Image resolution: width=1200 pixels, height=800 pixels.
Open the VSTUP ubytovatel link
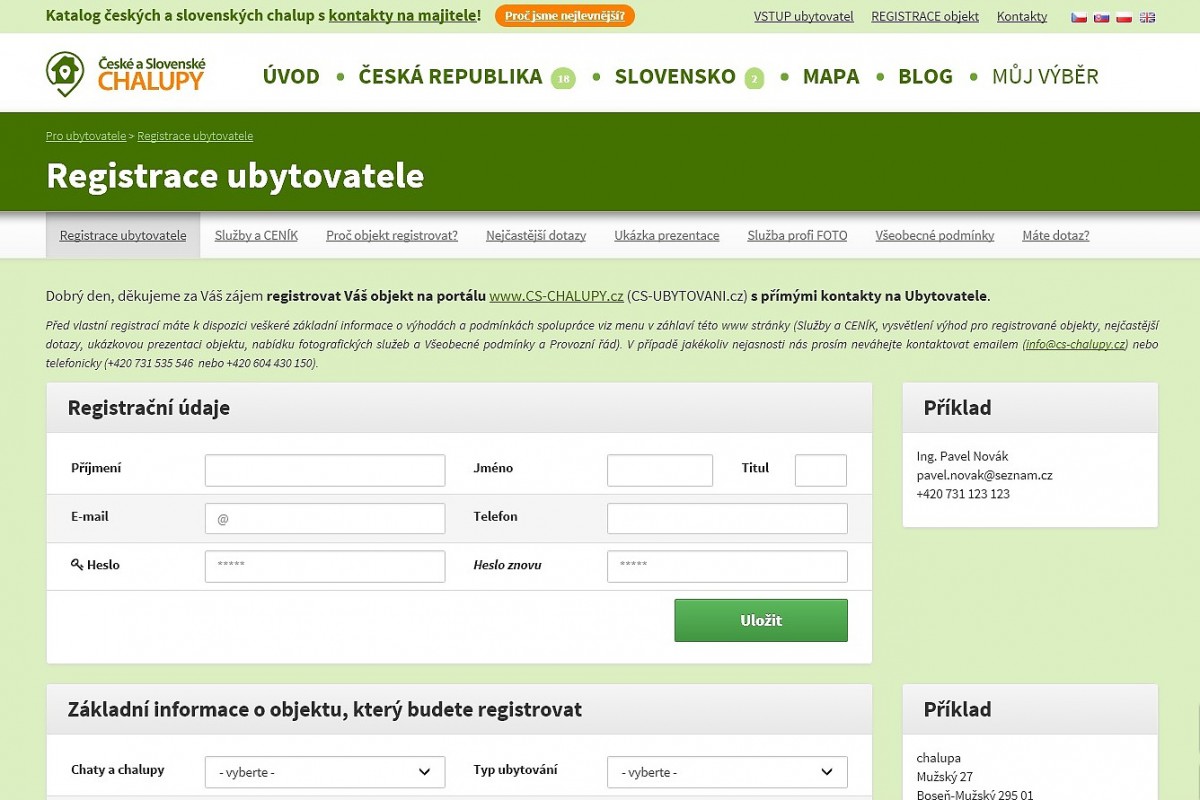803,17
